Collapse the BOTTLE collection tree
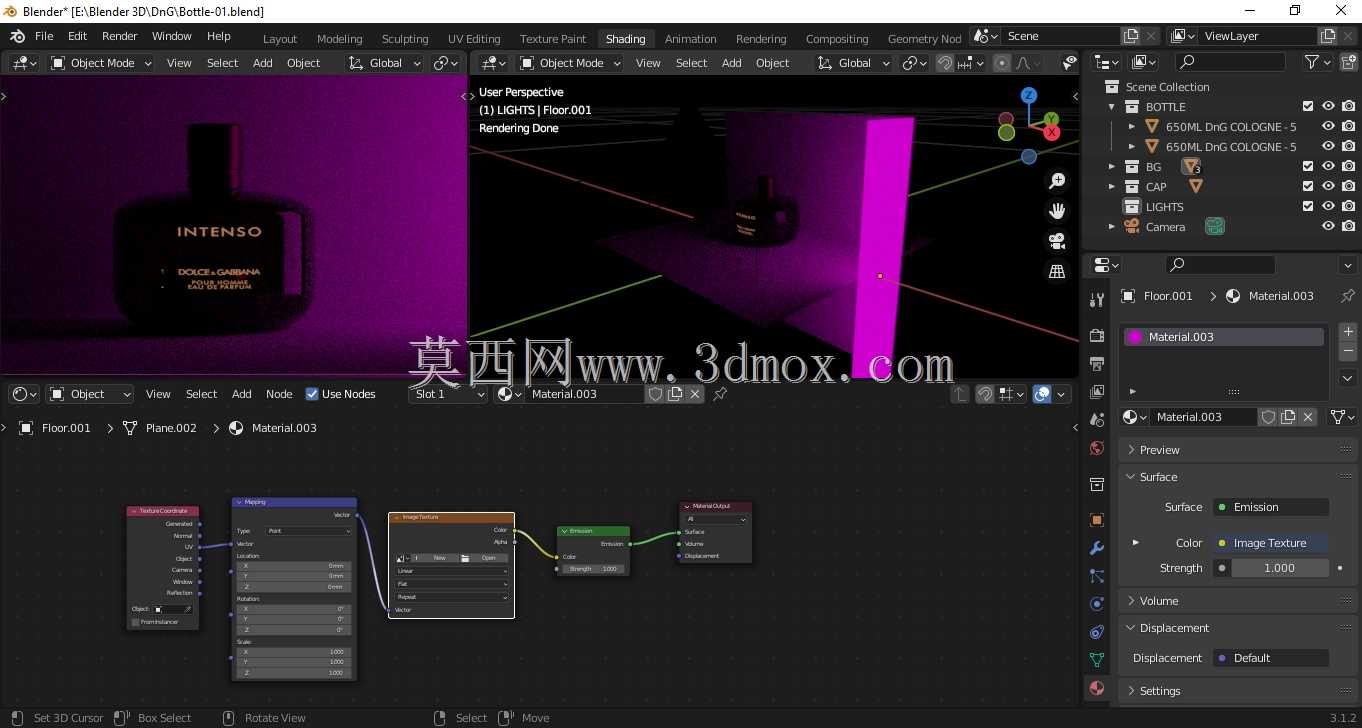This screenshot has width=1362, height=728. [1111, 107]
